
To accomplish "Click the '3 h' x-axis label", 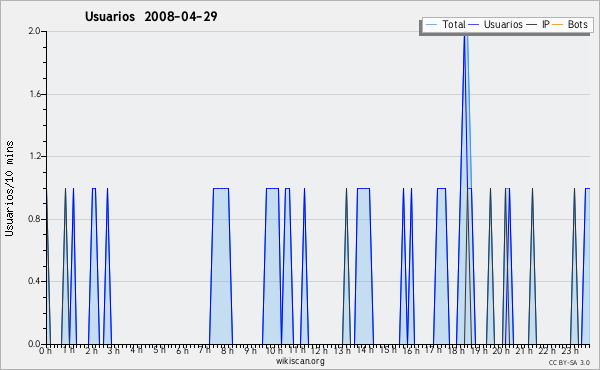I will [x=114, y=350].
